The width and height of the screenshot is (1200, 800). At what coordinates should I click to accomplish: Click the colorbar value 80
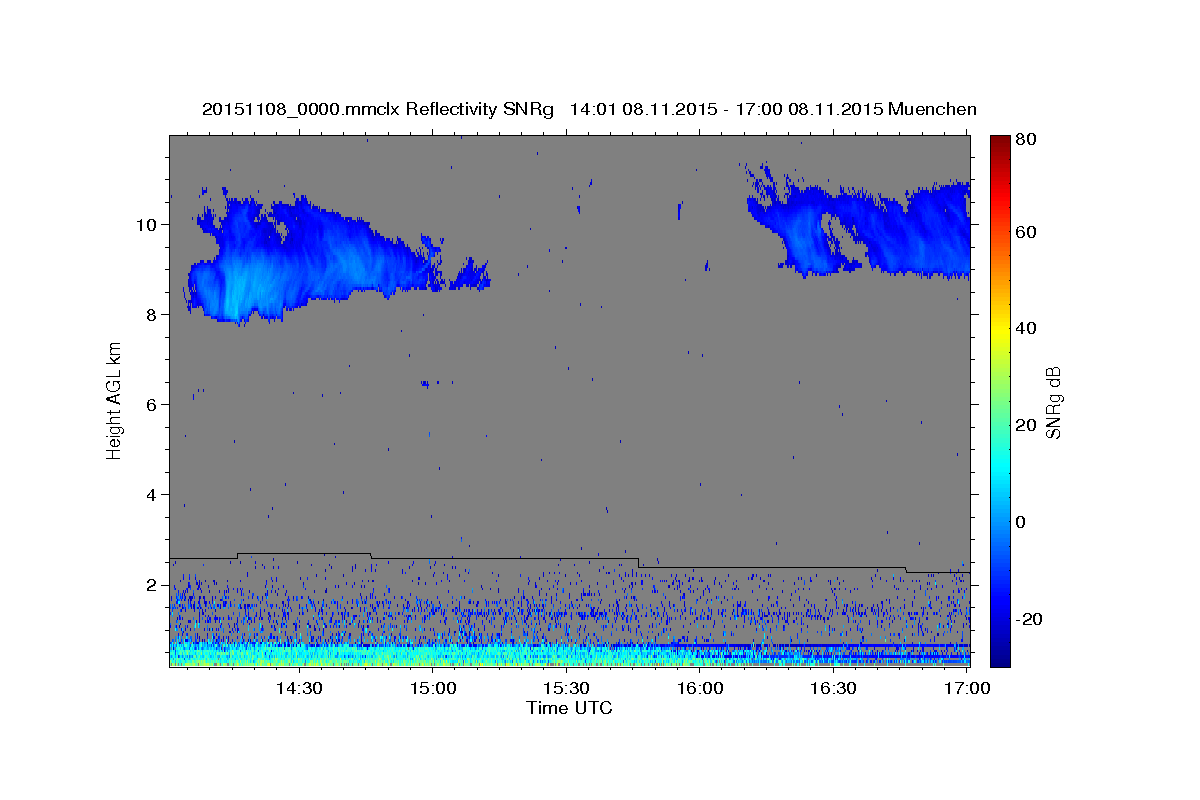click(1026, 140)
